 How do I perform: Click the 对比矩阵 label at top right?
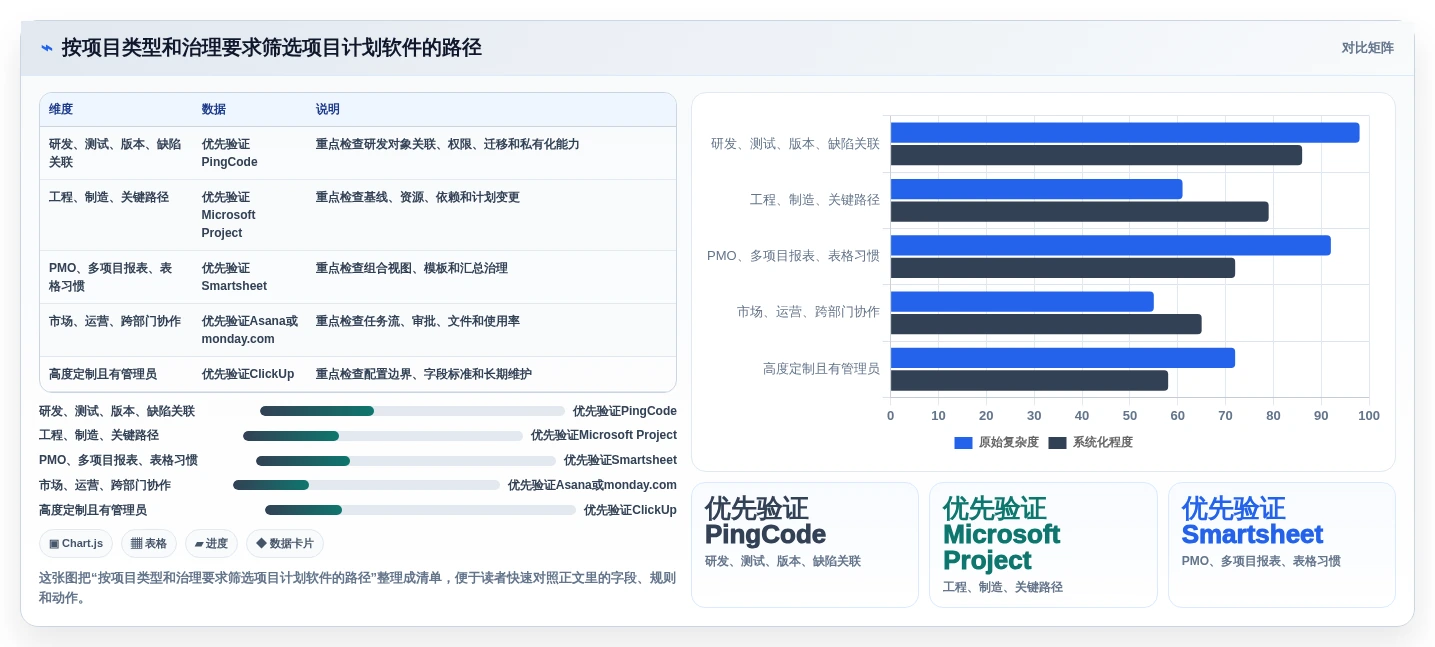[1367, 48]
